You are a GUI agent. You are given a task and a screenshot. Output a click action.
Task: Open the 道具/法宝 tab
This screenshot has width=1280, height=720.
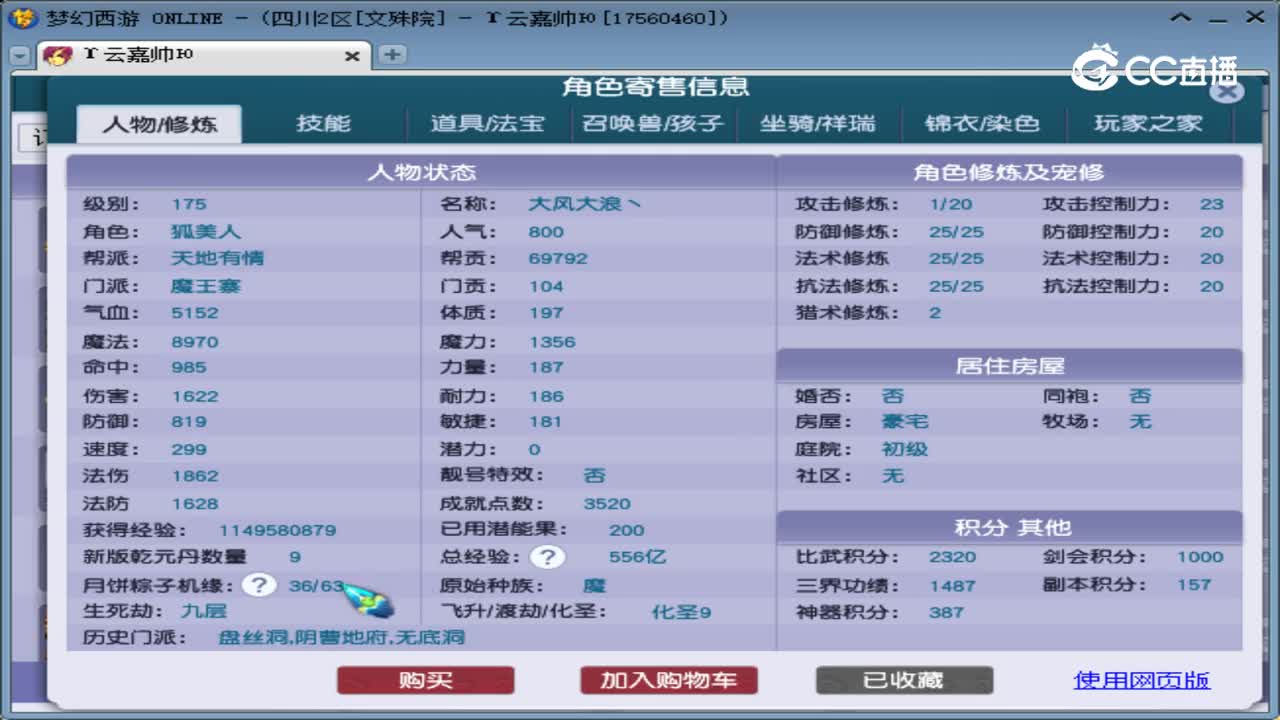click(488, 123)
